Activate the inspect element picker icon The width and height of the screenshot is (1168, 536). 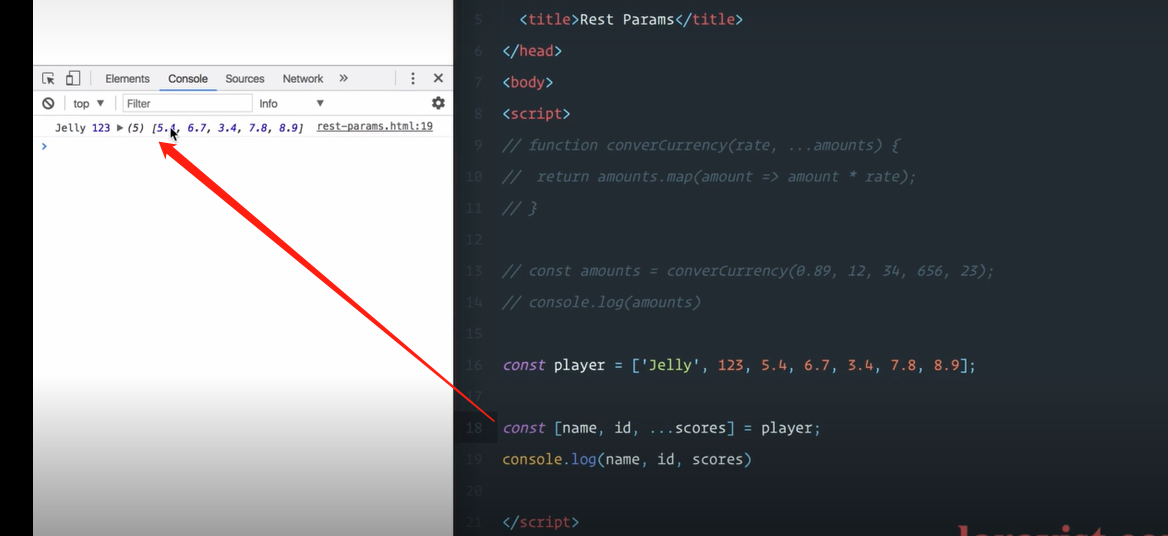point(48,78)
